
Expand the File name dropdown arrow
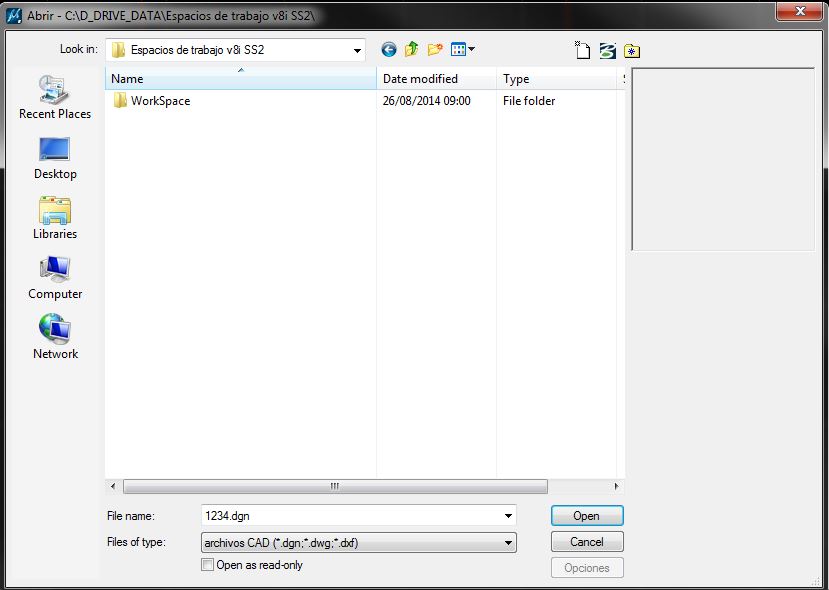[508, 516]
